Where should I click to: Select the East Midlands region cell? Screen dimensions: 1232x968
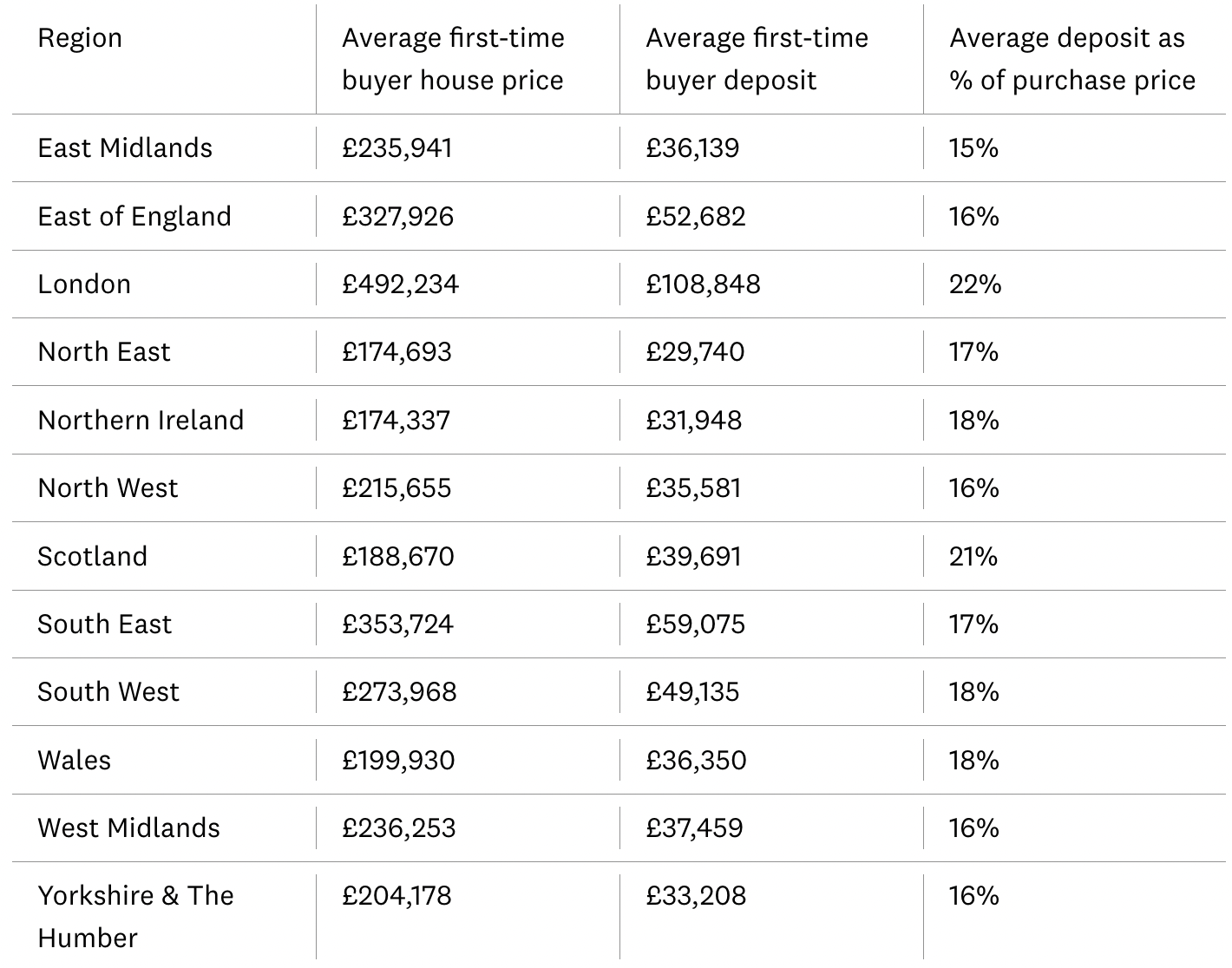coord(125,147)
